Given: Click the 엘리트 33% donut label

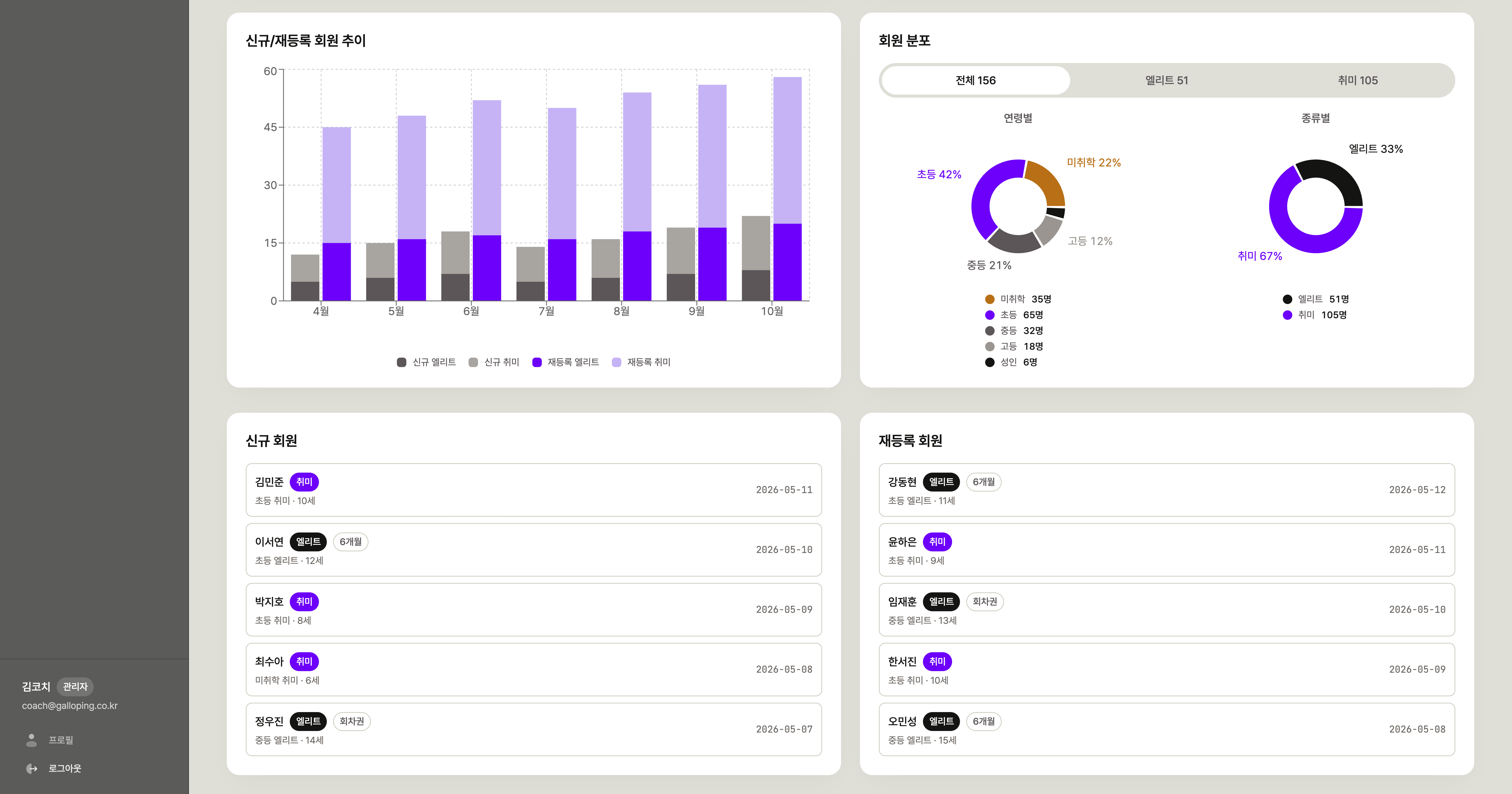Looking at the screenshot, I should click(x=1376, y=149).
